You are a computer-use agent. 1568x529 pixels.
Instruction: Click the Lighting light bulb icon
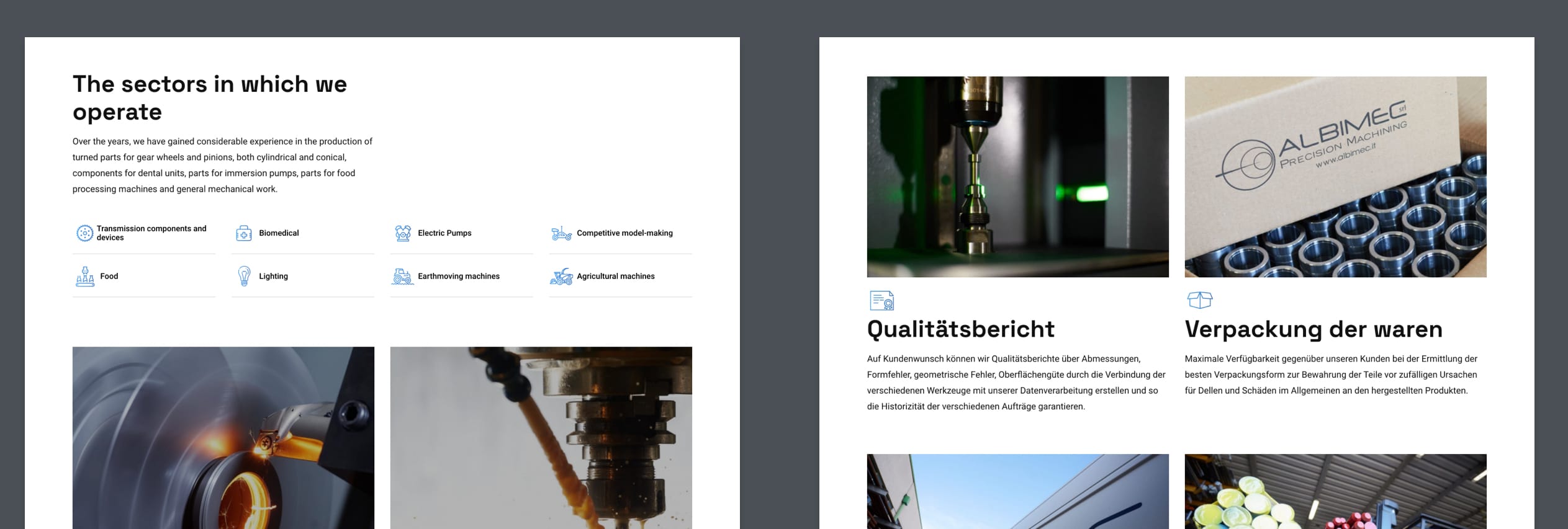click(x=245, y=276)
